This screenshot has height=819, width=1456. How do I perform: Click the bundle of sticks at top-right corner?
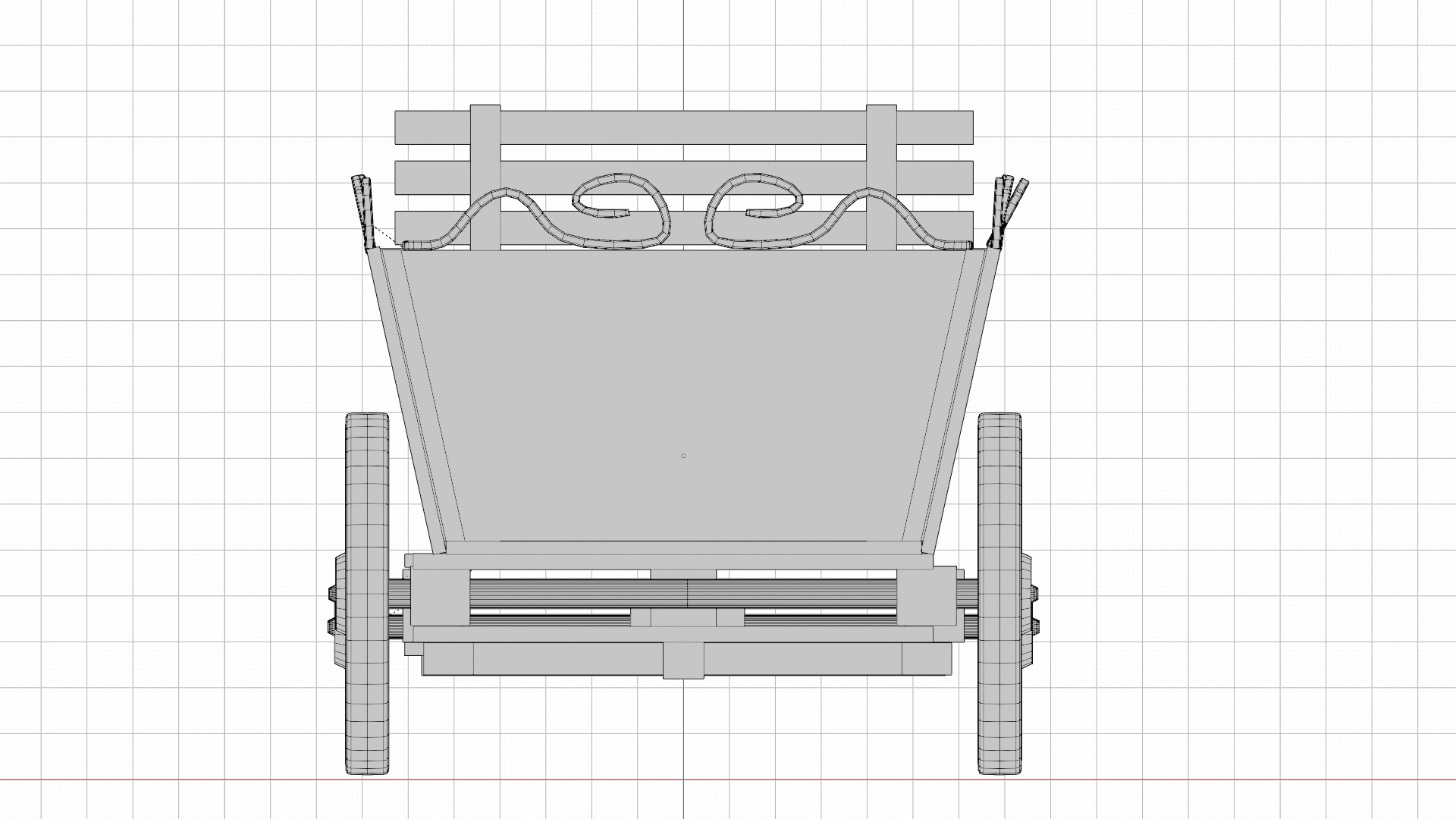(x=1007, y=212)
